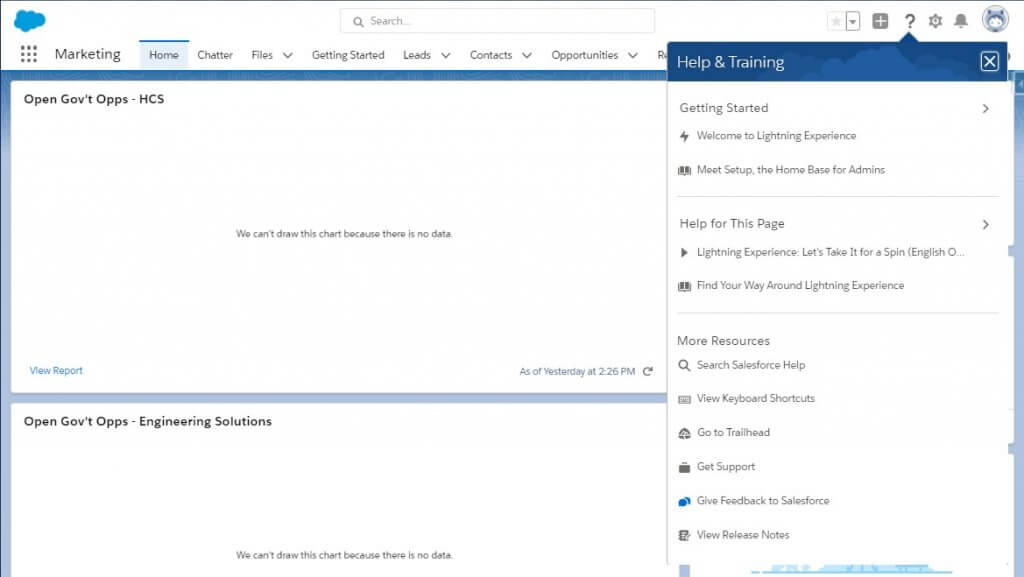The image size is (1024, 577).
Task: Click the Help for This Page heading
Action: 731,223
